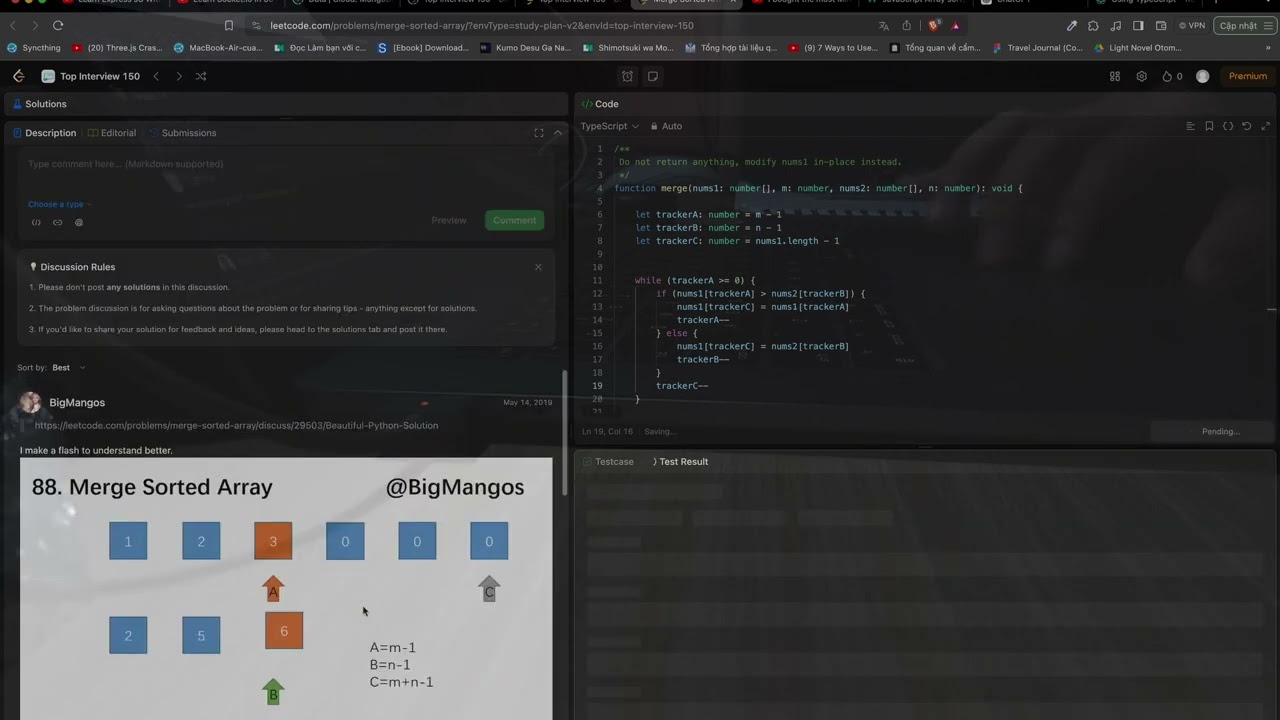Screen dimensions: 1280x720
Task: Toggle the Brave VPN button
Action: [1191, 25]
